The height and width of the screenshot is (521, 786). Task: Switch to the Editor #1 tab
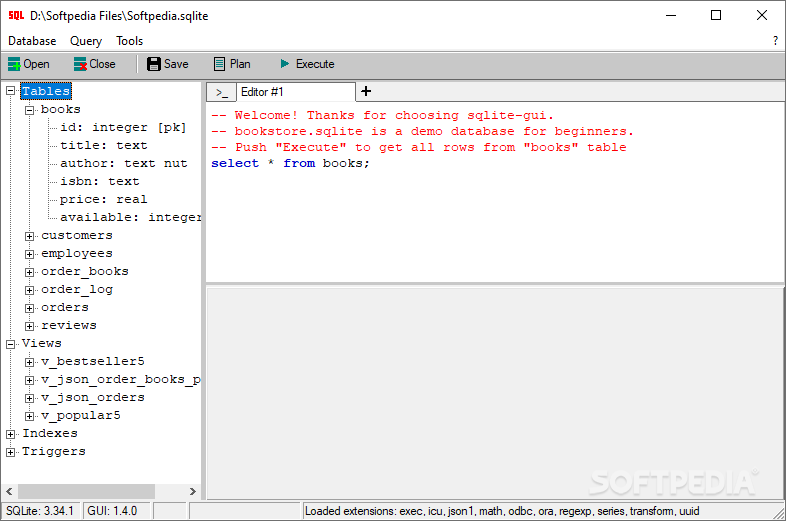[x=296, y=92]
